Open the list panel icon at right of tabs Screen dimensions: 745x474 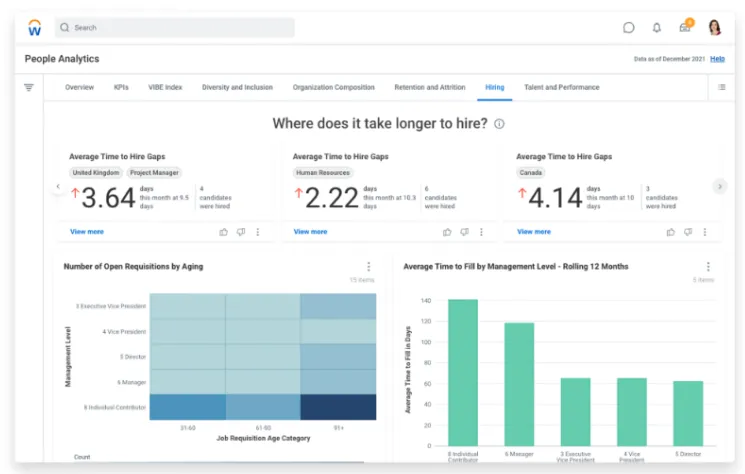pyautogui.click(x=721, y=88)
